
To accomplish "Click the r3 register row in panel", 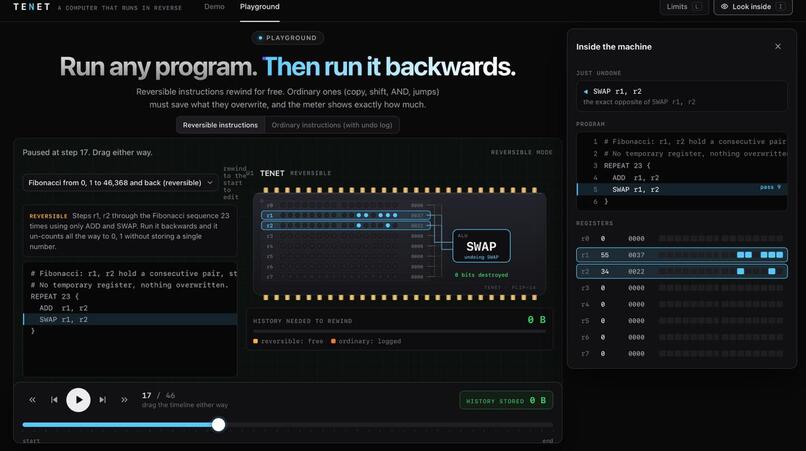I will click(x=682, y=288).
